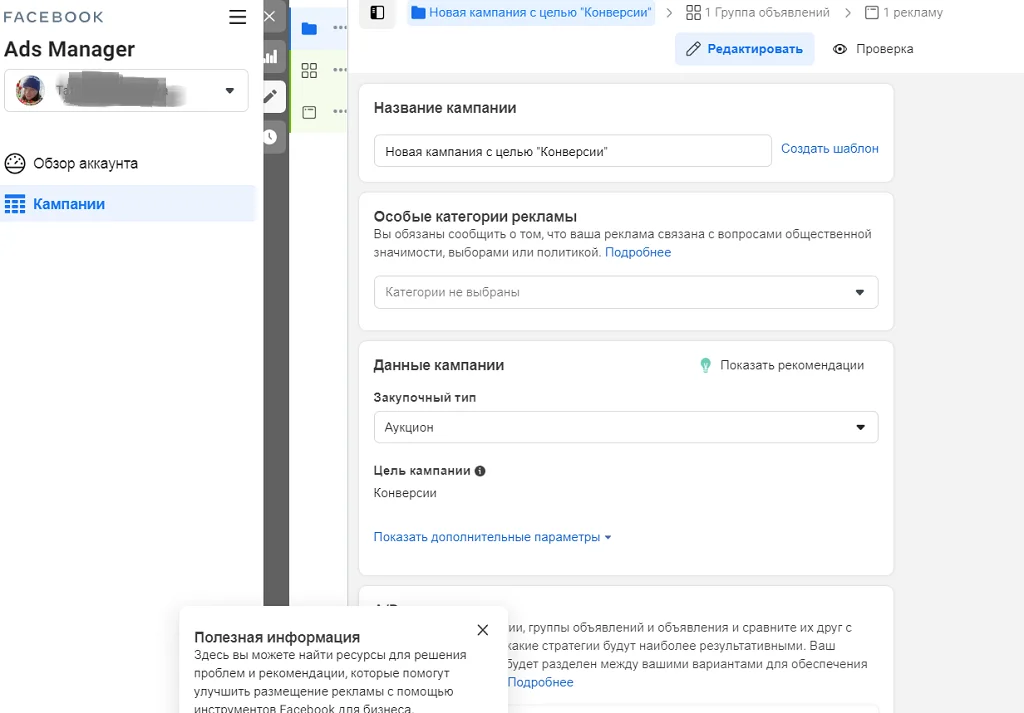
Task: Open the Категории не выбраны dropdown
Action: (x=625, y=293)
